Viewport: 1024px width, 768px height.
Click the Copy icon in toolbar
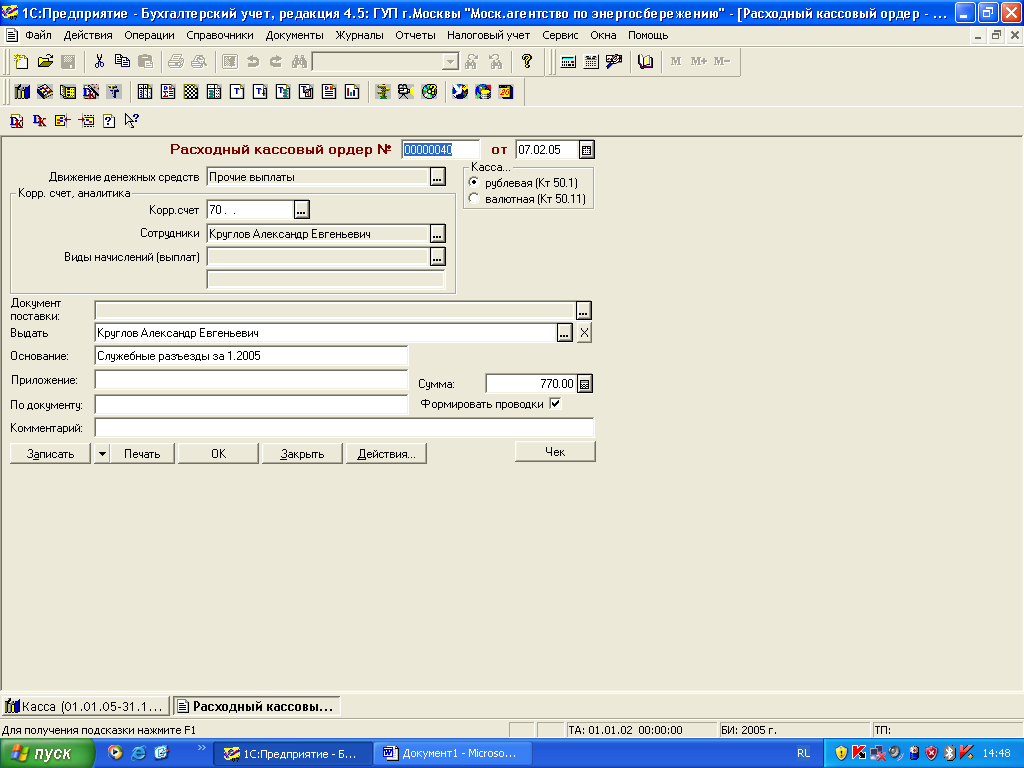(122, 61)
